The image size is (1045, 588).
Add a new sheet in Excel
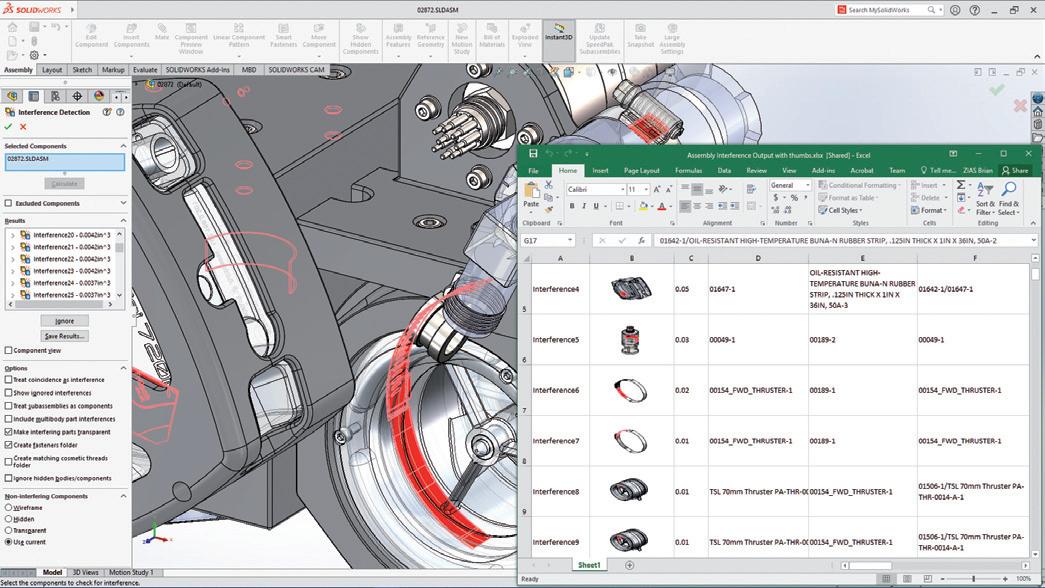[629, 565]
